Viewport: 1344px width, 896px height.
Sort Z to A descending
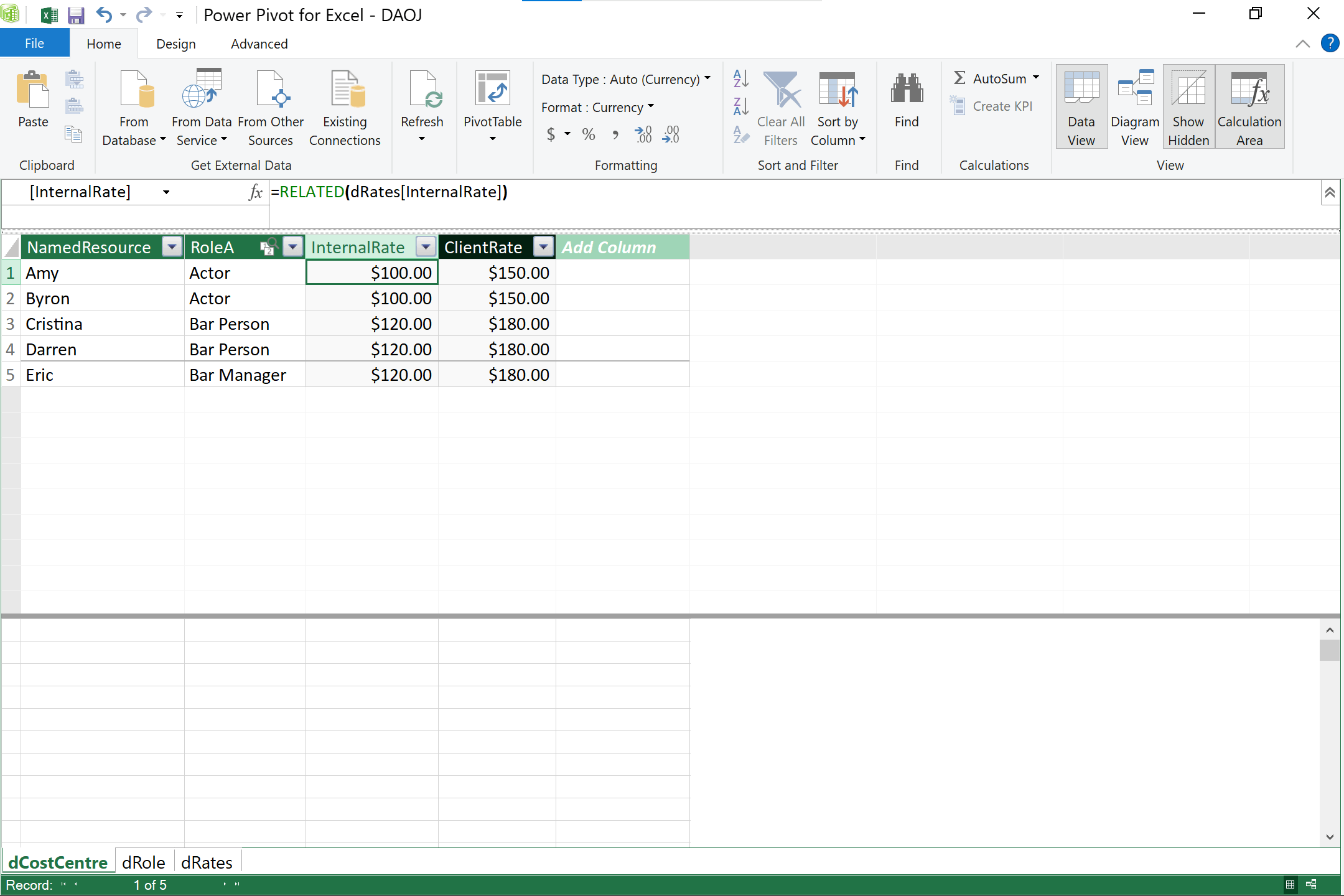740,106
